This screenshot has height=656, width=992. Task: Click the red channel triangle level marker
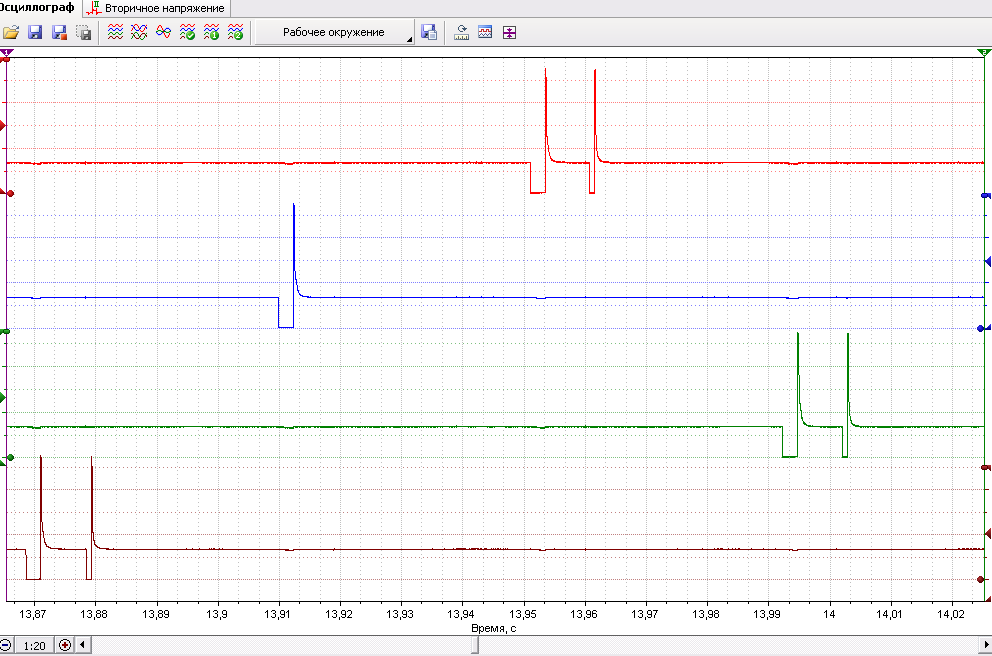pos(3,126)
